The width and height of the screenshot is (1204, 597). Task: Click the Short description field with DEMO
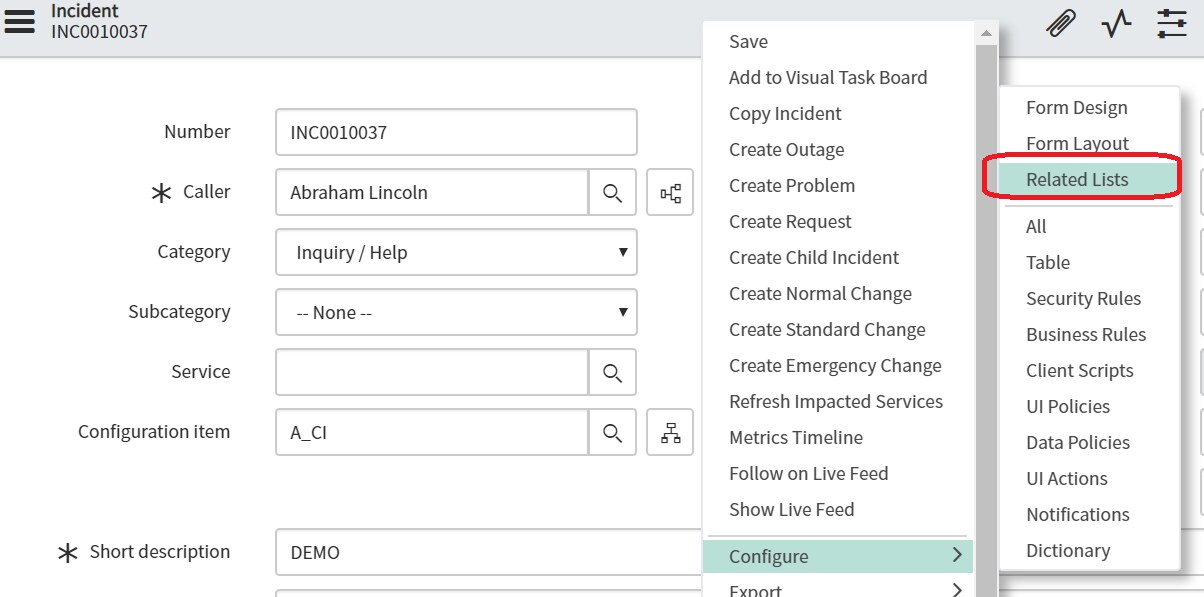tap(490, 552)
